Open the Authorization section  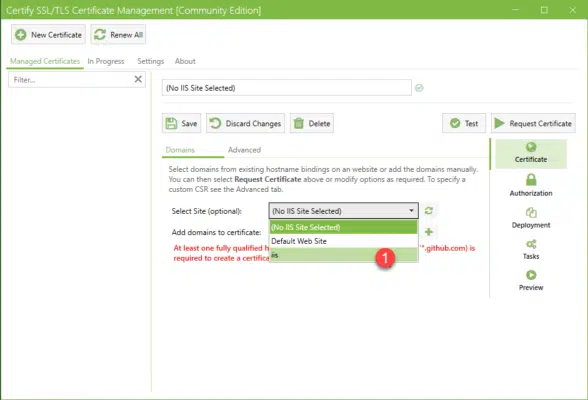531,186
